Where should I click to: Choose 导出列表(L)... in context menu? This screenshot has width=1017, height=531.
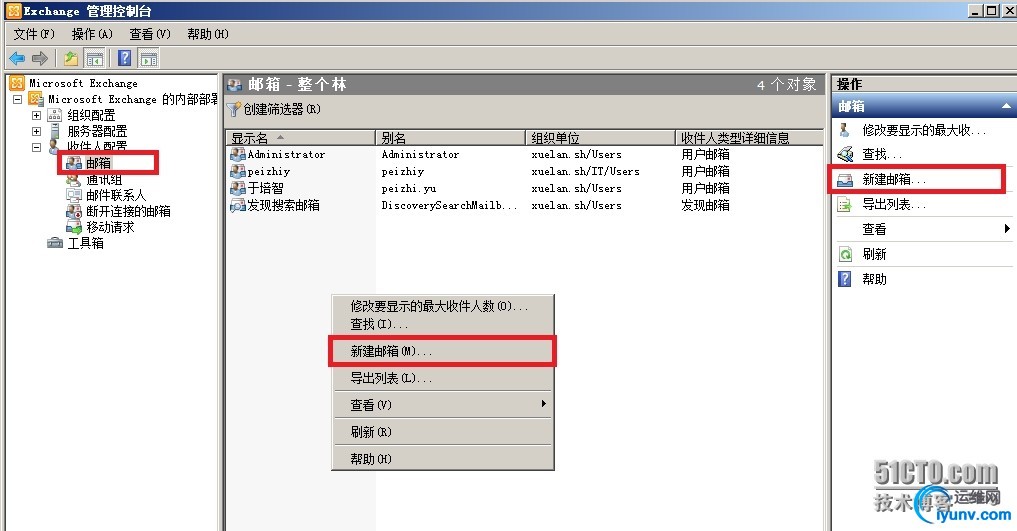[443, 378]
